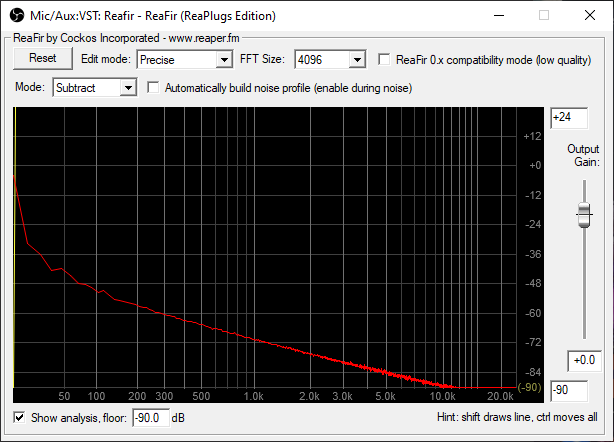Click the 50 frequency axis label

pyautogui.click(x=64, y=396)
